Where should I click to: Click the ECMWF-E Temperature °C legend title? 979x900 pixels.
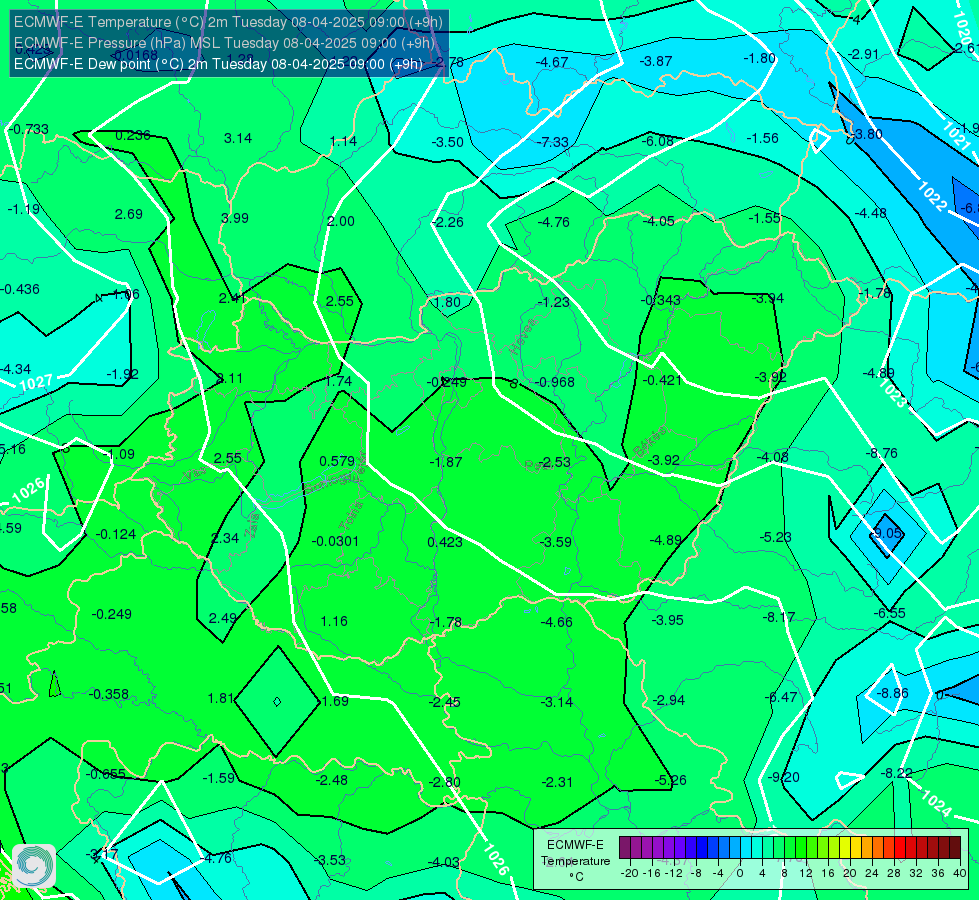click(575, 861)
